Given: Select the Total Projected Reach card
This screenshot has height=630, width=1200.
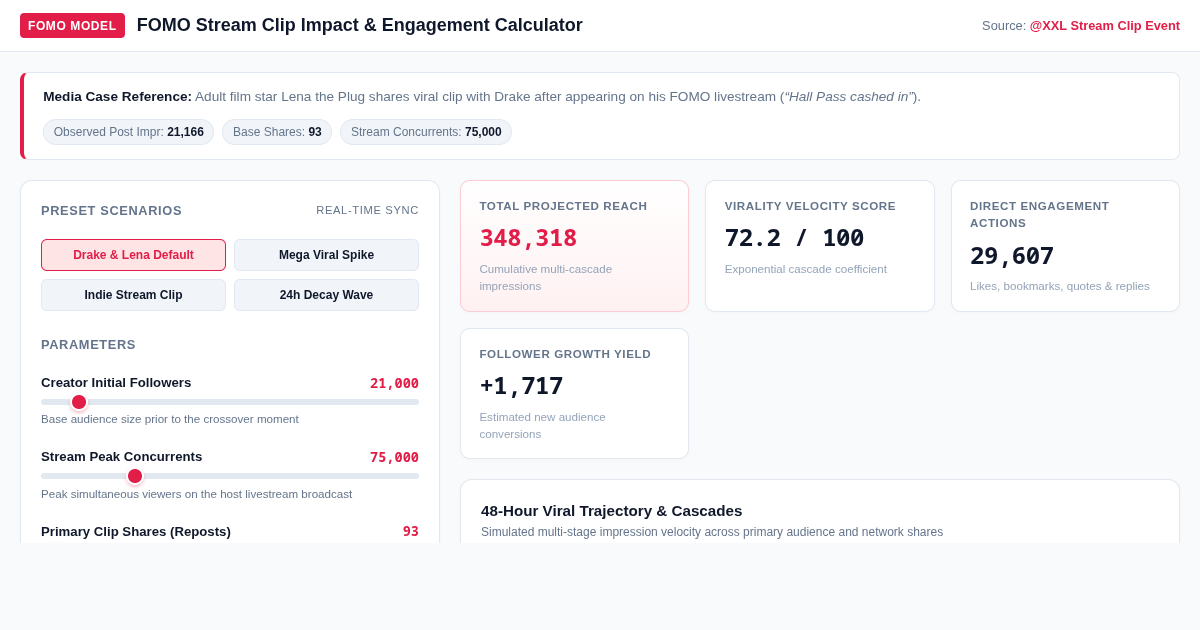Looking at the screenshot, I should (574, 246).
